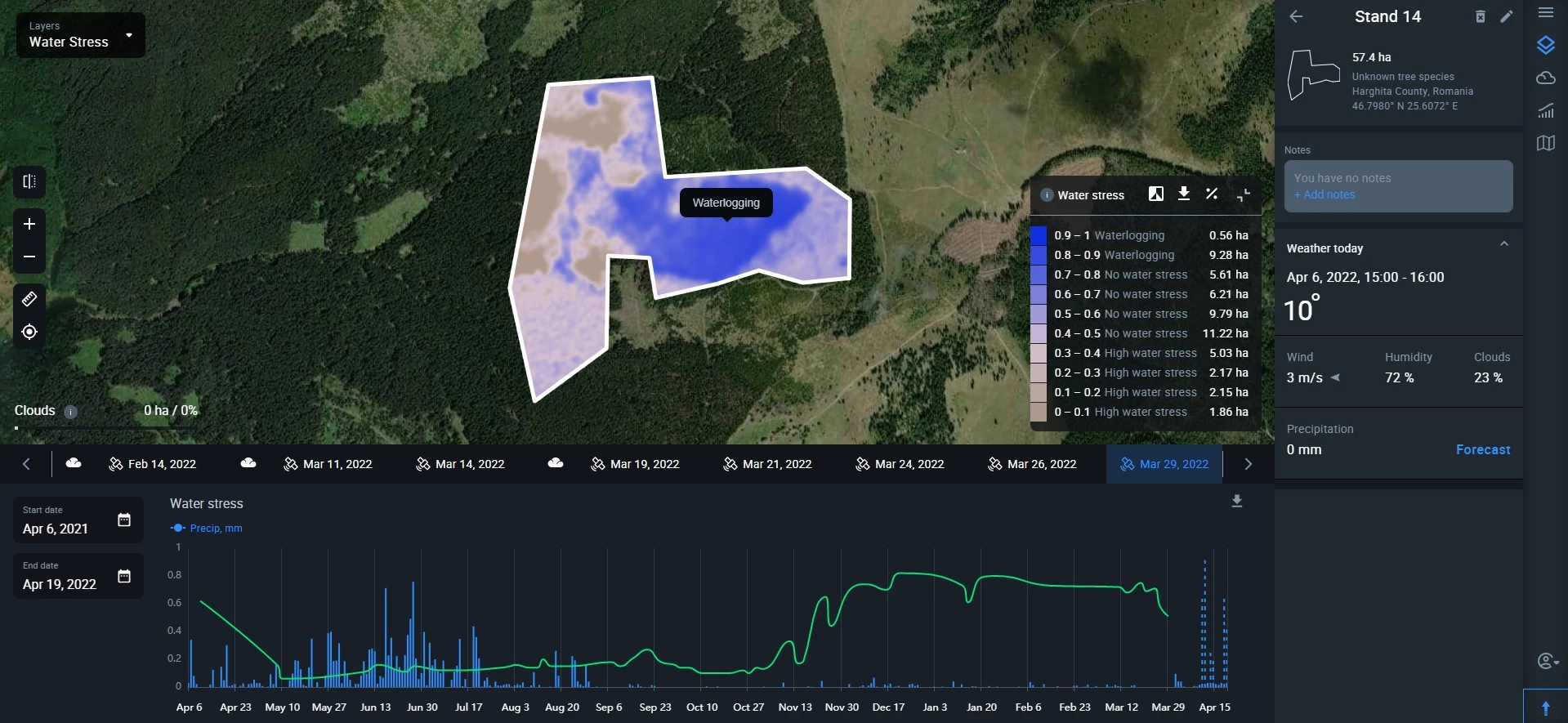Viewport: 1568px width, 723px height.
Task: Toggle the Precip, mm series in chart
Action: [x=206, y=529]
